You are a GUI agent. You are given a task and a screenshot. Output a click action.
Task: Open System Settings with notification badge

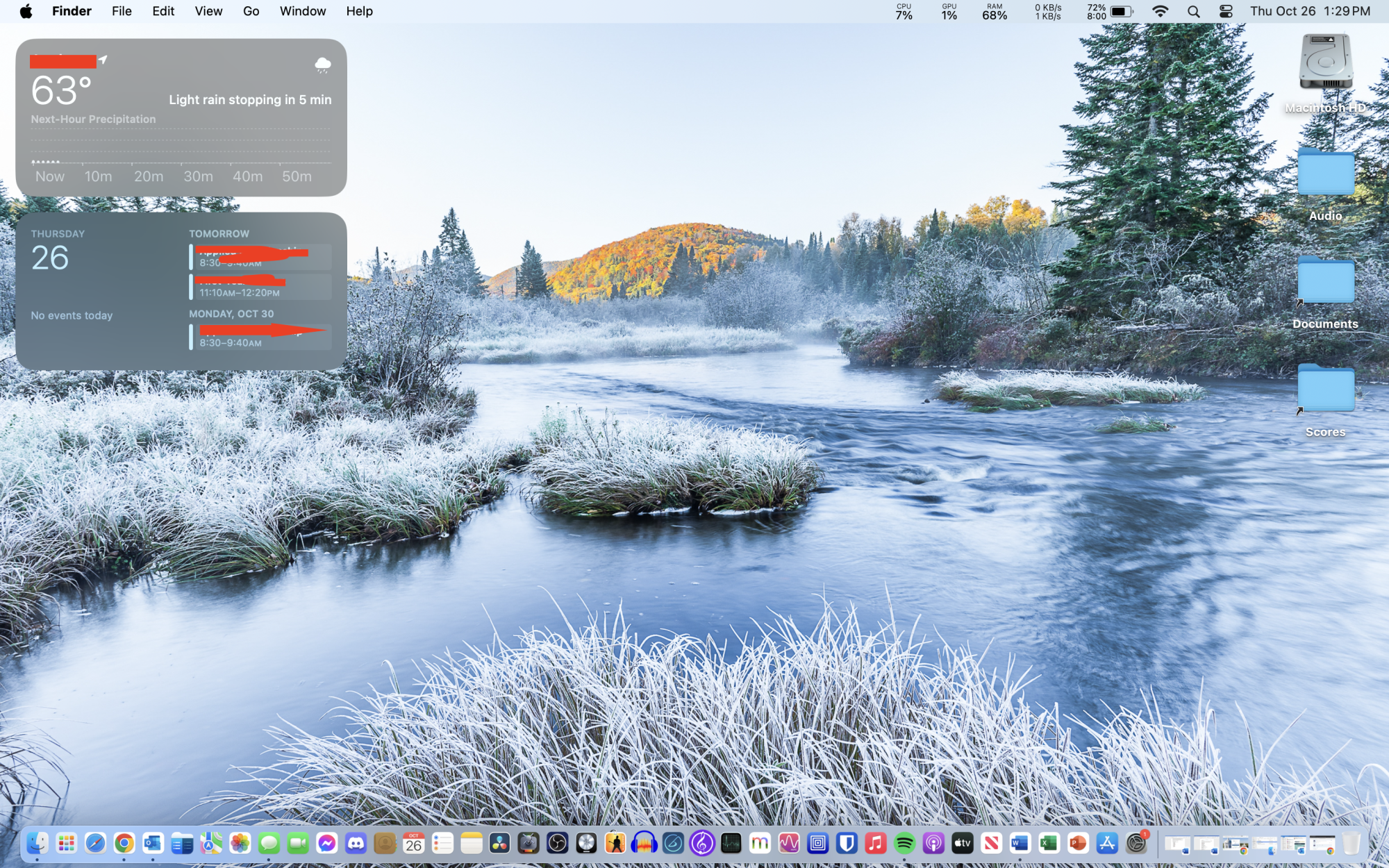[1136, 844]
